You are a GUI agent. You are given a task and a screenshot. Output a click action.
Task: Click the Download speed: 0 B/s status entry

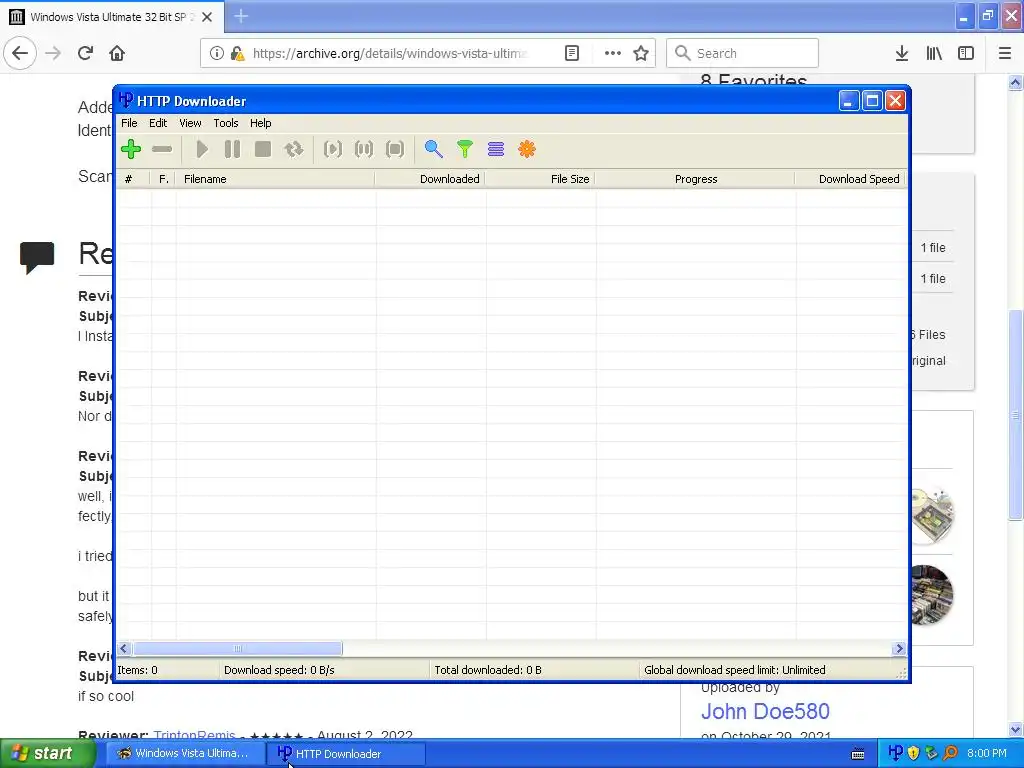(x=279, y=670)
